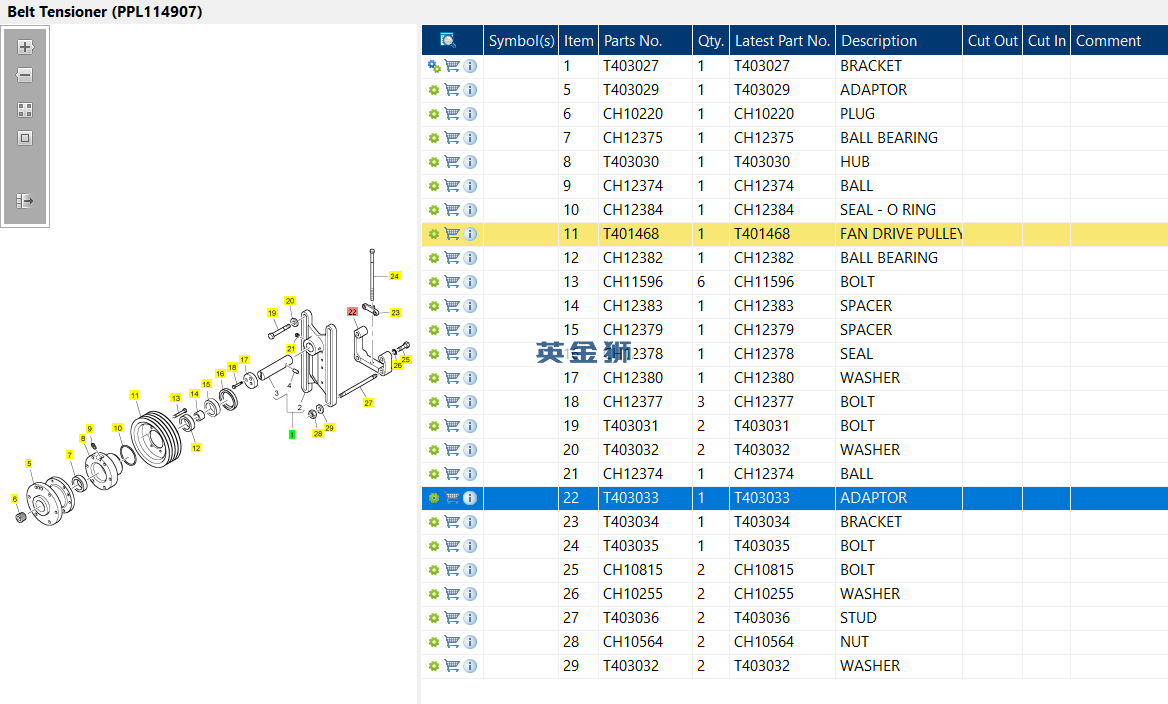Click gear icon for item 29 WASHER
The width and height of the screenshot is (1168, 704).
point(434,666)
